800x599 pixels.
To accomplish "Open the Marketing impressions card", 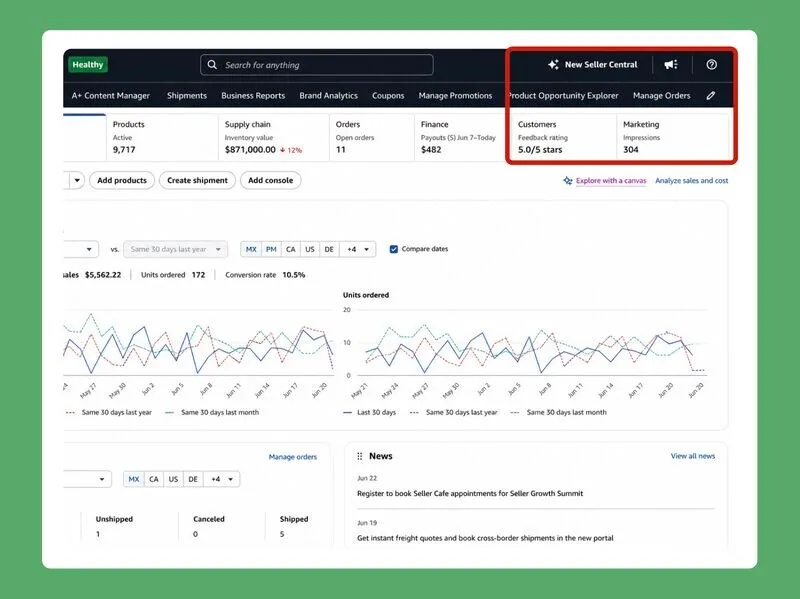I will pos(673,137).
